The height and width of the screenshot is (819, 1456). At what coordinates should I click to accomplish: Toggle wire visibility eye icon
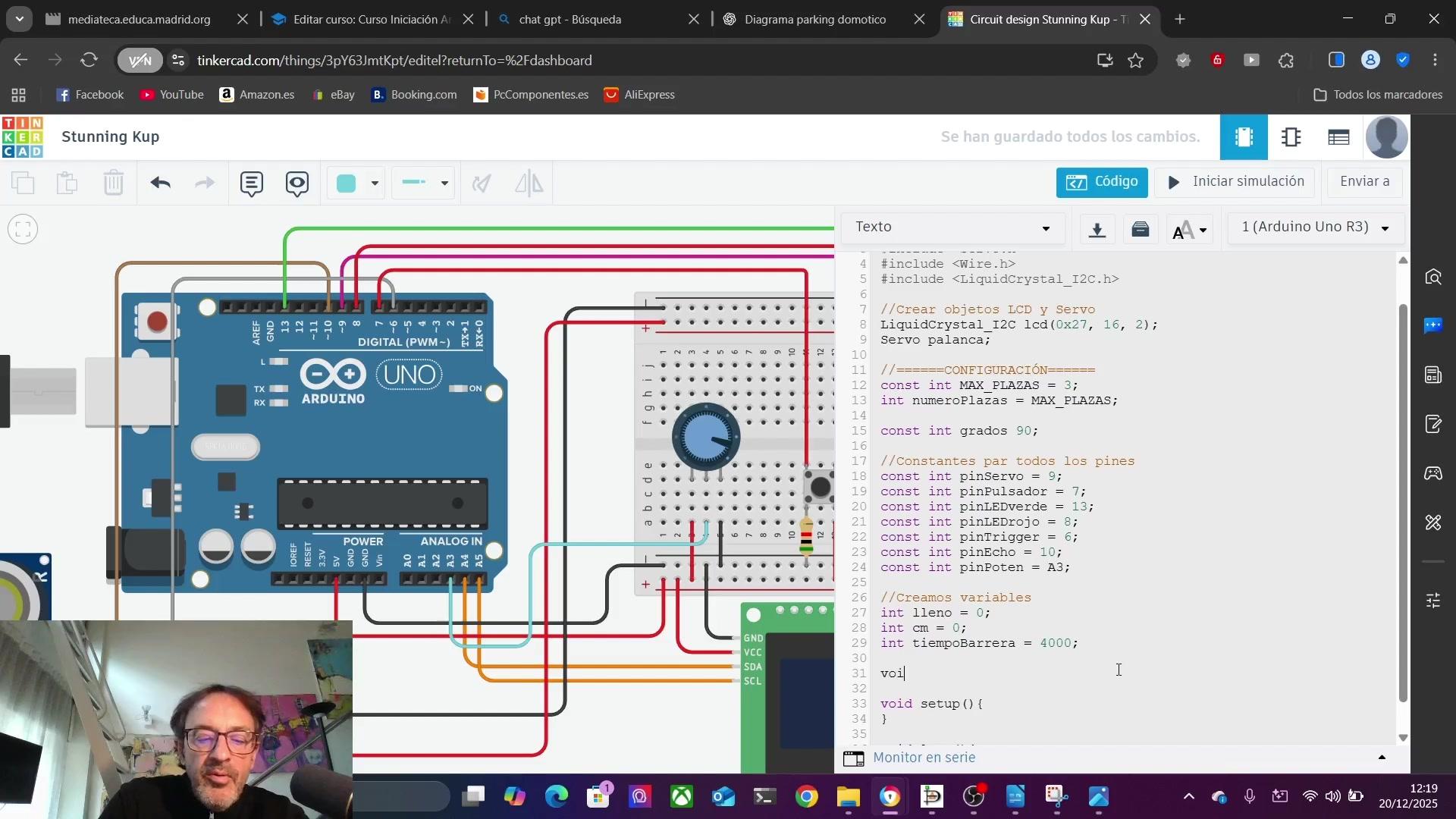coord(297,183)
